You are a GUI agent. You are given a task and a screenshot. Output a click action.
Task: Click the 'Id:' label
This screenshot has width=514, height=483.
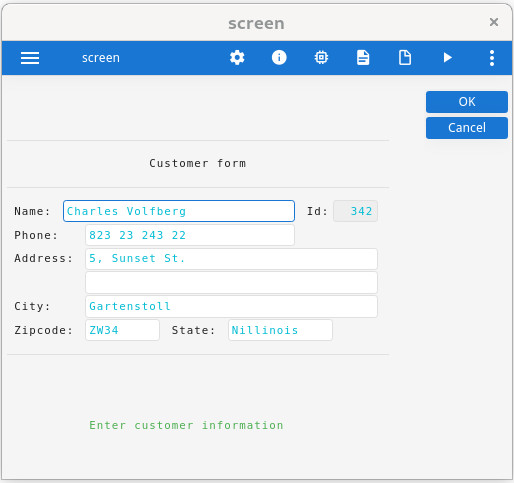[x=317, y=211]
